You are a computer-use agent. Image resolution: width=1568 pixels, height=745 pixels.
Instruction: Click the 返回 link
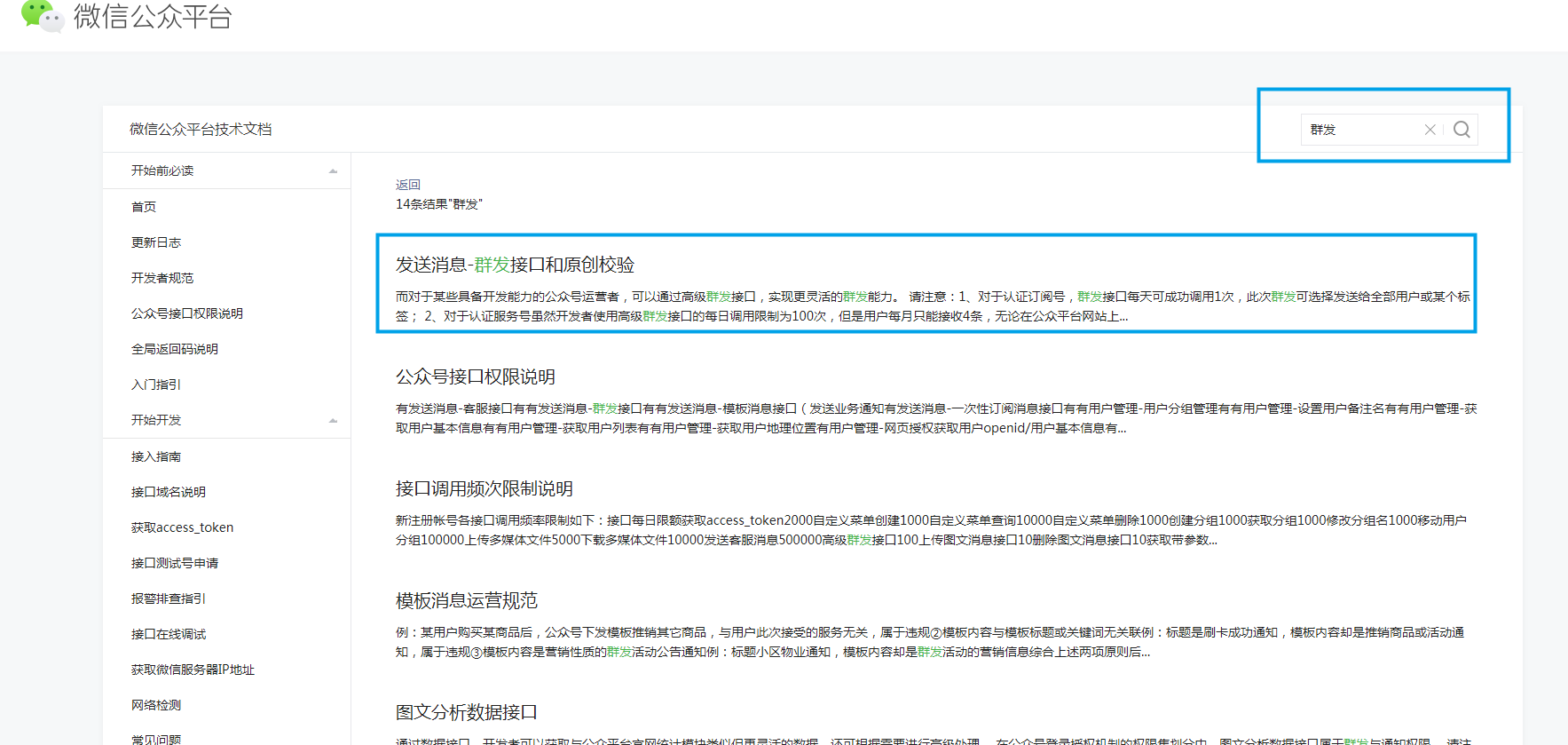tap(408, 185)
